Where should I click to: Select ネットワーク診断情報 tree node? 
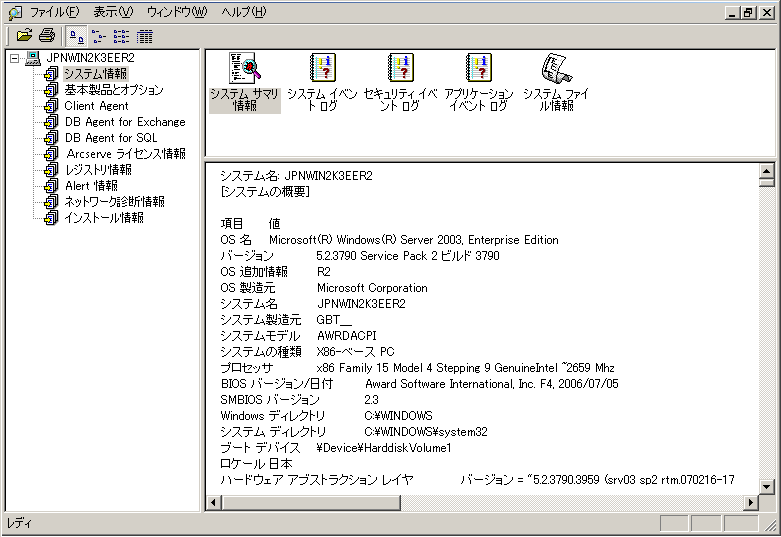[x=114, y=201]
